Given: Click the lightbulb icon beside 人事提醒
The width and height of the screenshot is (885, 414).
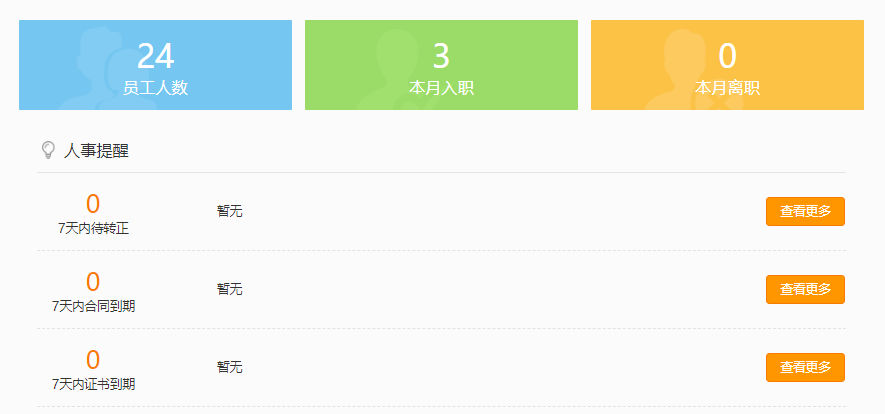Looking at the screenshot, I should (x=49, y=150).
